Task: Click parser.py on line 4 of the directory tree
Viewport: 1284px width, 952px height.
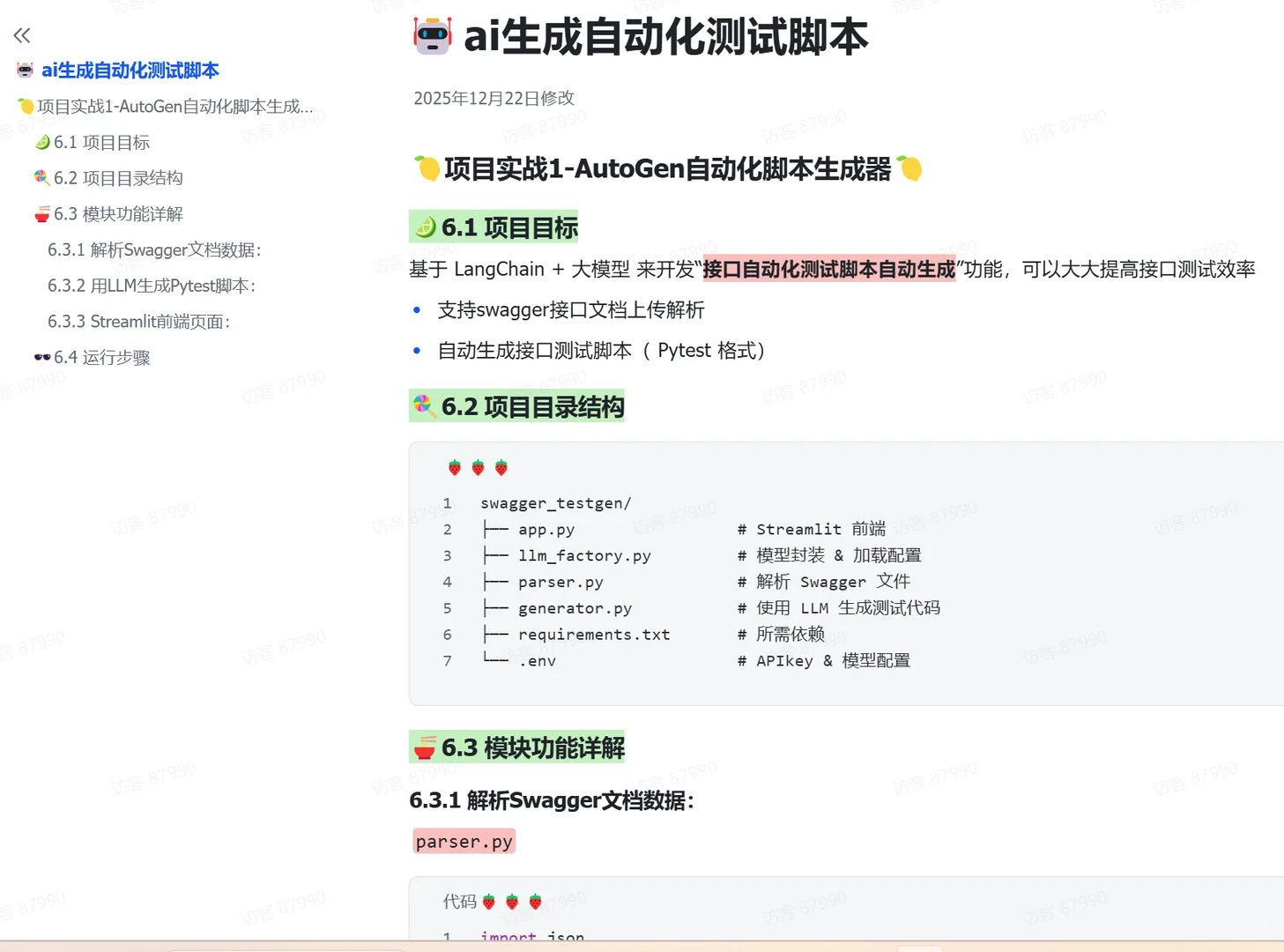Action: click(x=560, y=583)
